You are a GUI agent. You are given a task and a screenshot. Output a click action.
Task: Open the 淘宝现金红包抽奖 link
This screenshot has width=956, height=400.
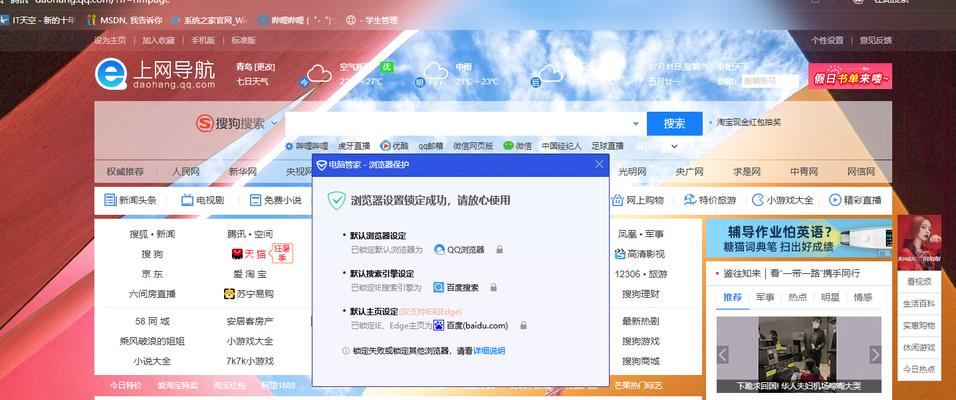pyautogui.click(x=749, y=122)
